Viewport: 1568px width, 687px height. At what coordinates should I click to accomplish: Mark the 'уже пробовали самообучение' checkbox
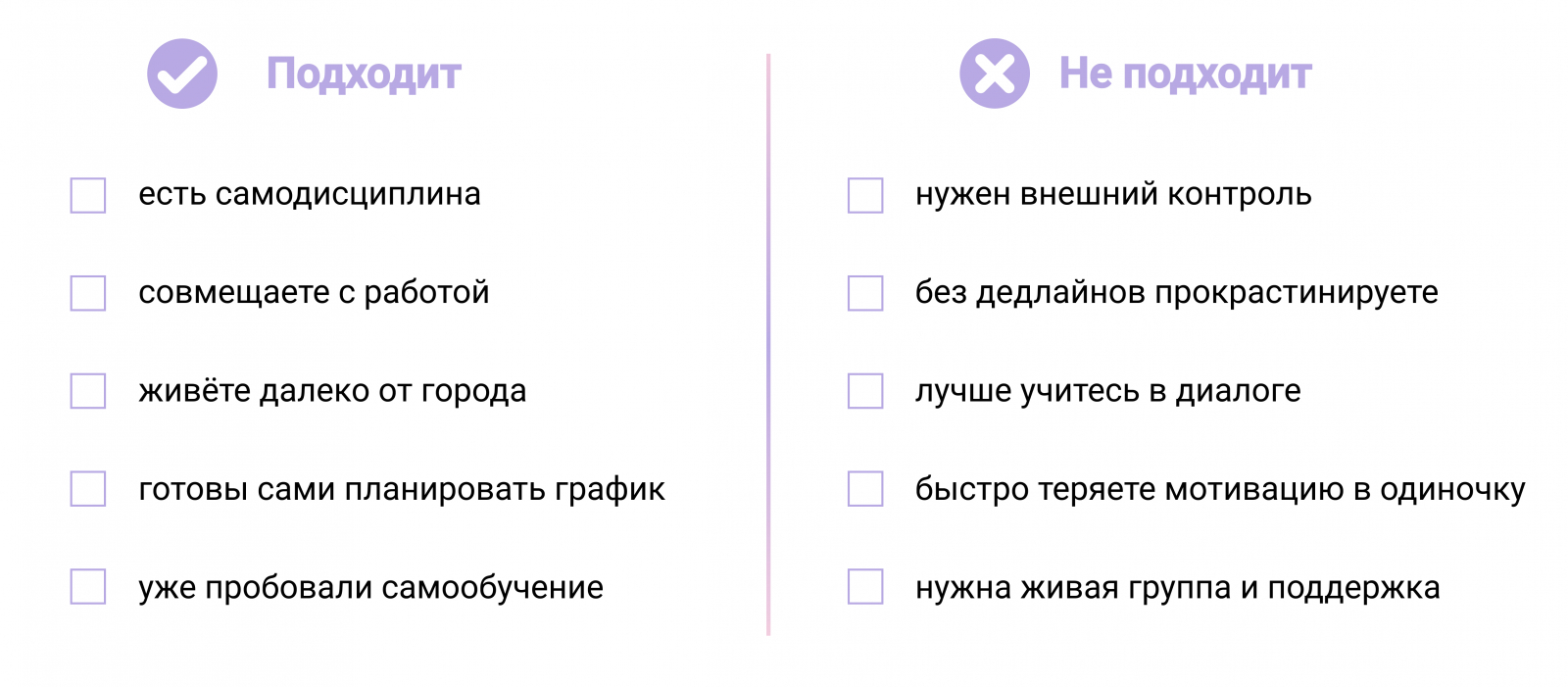click(88, 587)
